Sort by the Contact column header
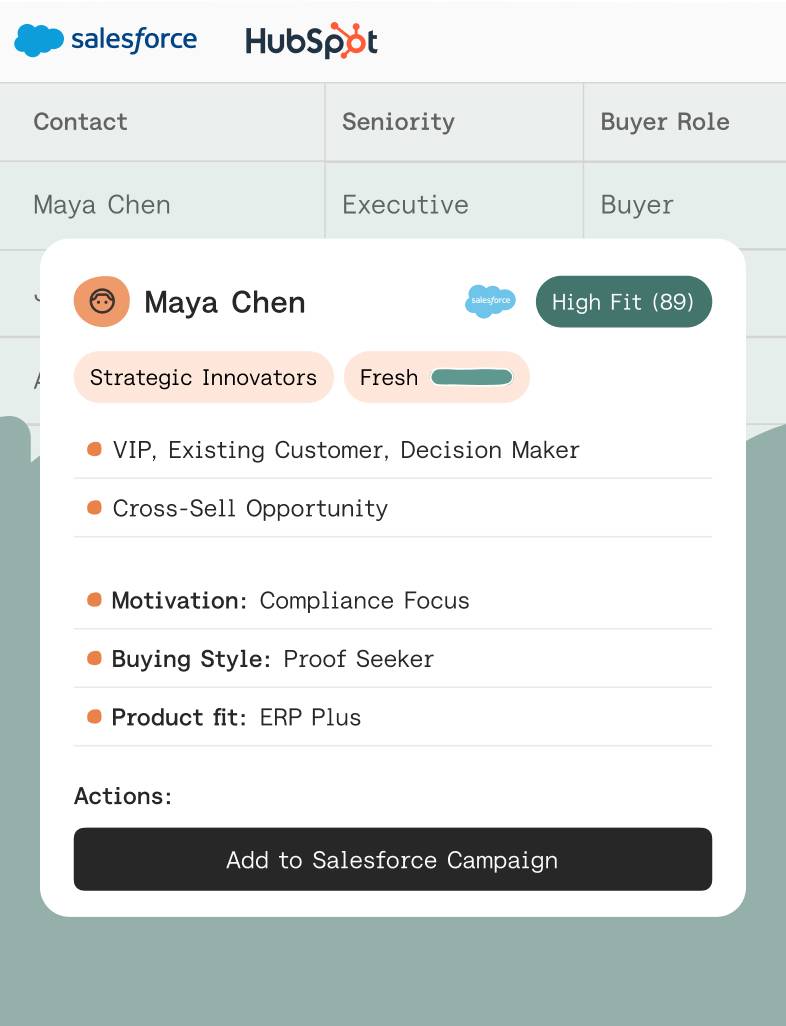Image resolution: width=786 pixels, height=1026 pixels. coord(80,122)
